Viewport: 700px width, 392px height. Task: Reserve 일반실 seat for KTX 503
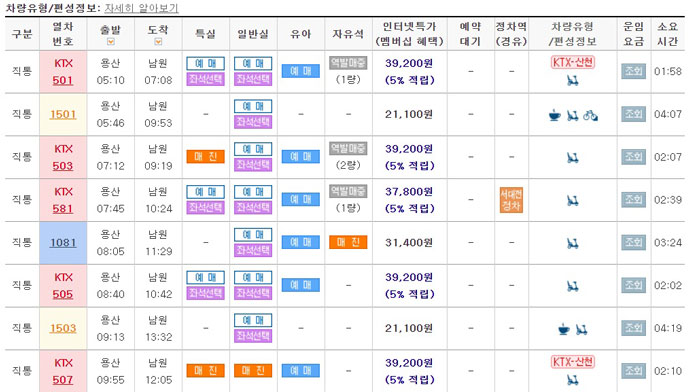click(x=253, y=149)
